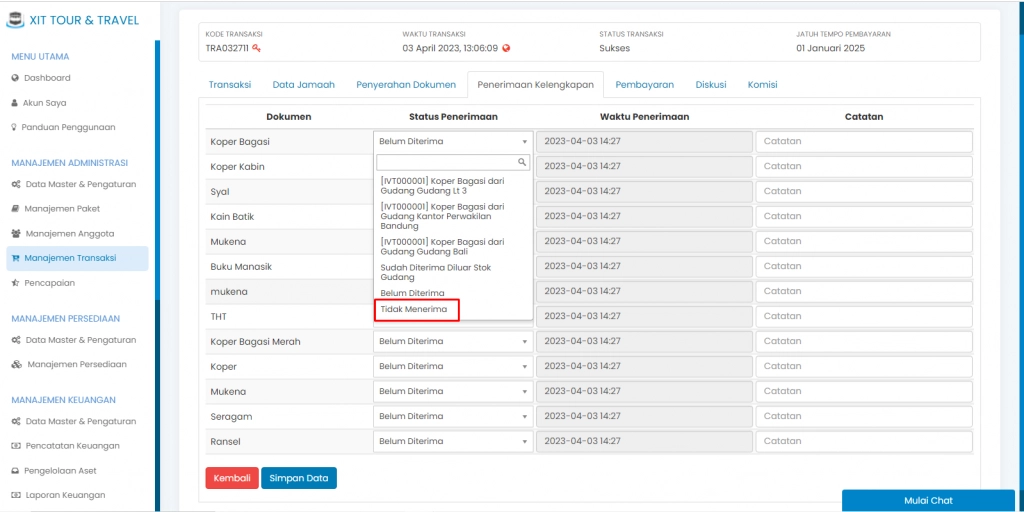Click the red Kembali button
Image resolution: width=1024 pixels, height=512 pixels.
coord(232,478)
